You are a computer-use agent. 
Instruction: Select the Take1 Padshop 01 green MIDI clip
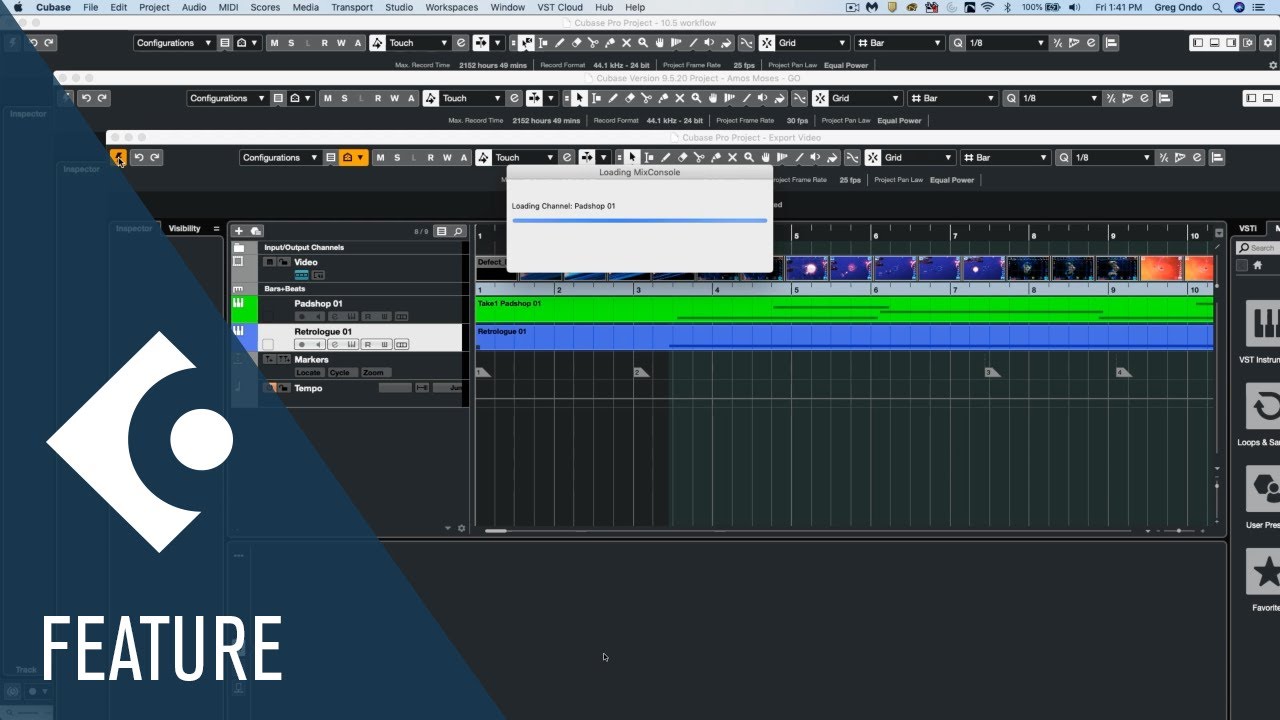coord(844,309)
